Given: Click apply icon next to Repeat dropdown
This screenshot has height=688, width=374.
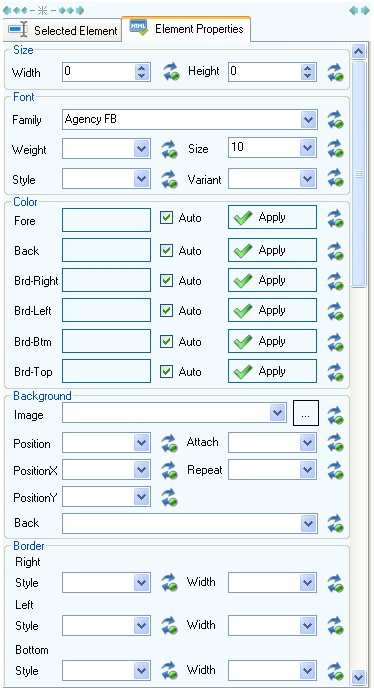Looking at the screenshot, I should [335, 470].
